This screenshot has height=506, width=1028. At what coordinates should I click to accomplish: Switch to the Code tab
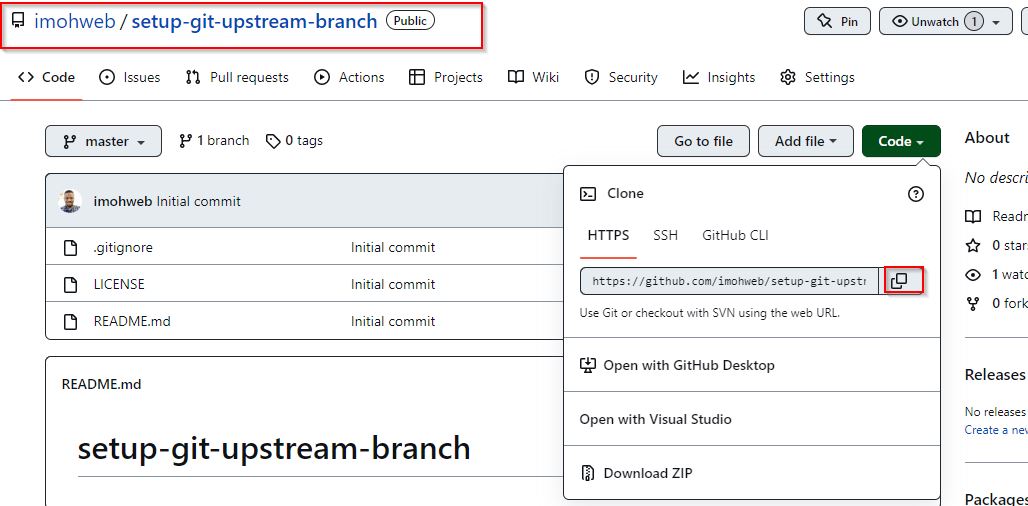47,77
